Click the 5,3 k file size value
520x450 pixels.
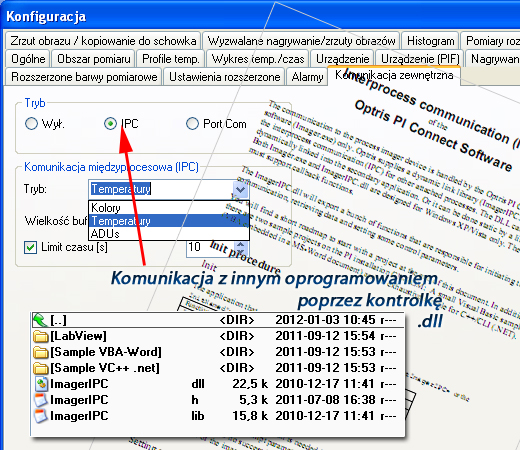click(x=253, y=400)
